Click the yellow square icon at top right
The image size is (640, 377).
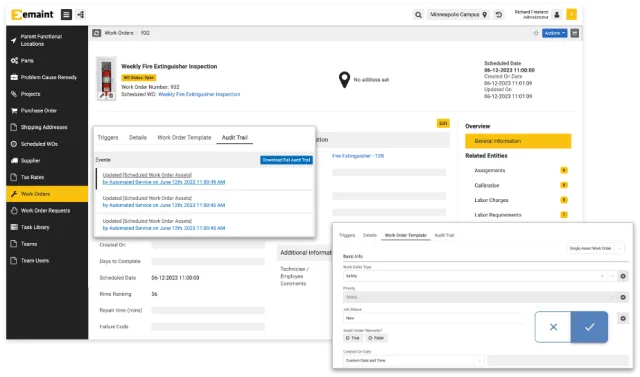pos(571,15)
